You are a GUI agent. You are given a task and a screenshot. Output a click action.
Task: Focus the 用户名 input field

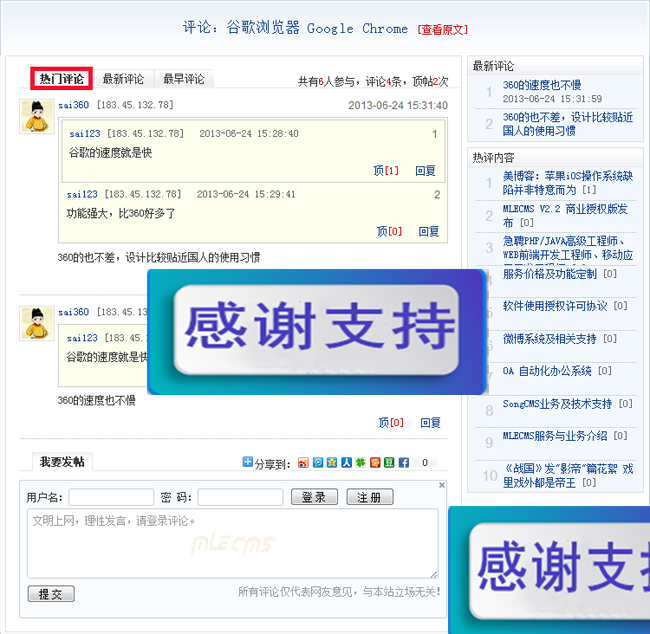click(x=111, y=497)
